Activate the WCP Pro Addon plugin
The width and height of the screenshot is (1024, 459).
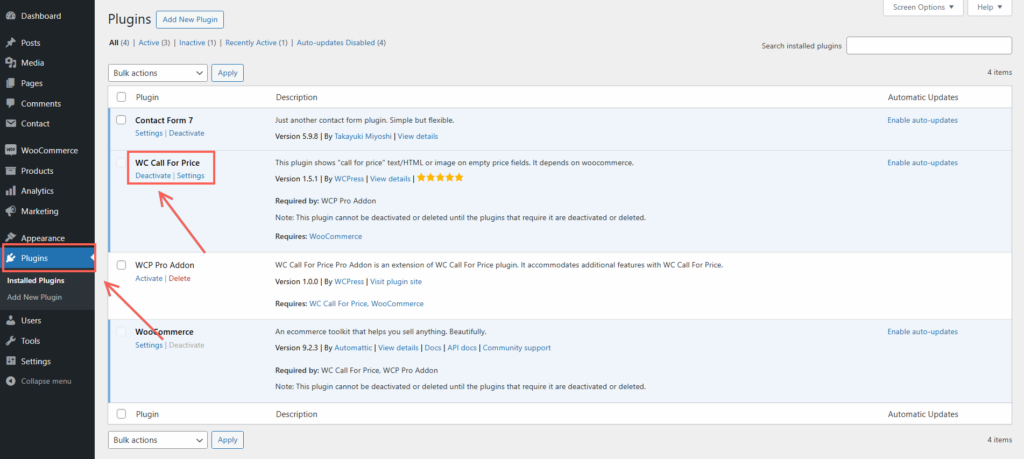(x=149, y=278)
